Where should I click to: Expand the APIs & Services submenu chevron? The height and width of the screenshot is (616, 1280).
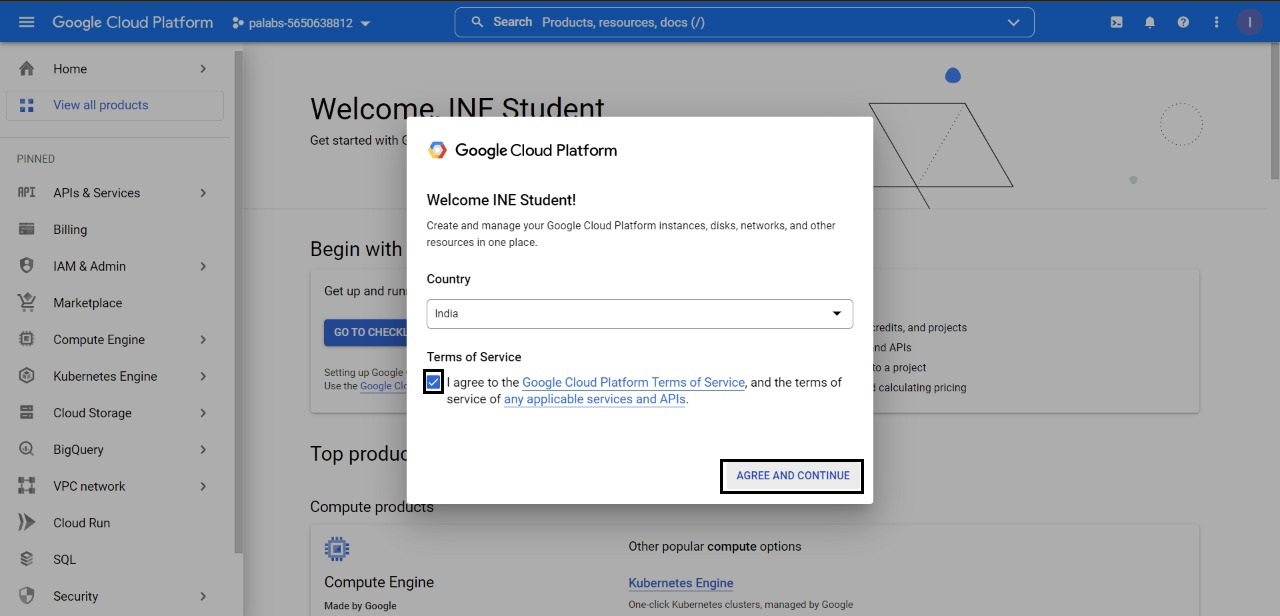(203, 193)
